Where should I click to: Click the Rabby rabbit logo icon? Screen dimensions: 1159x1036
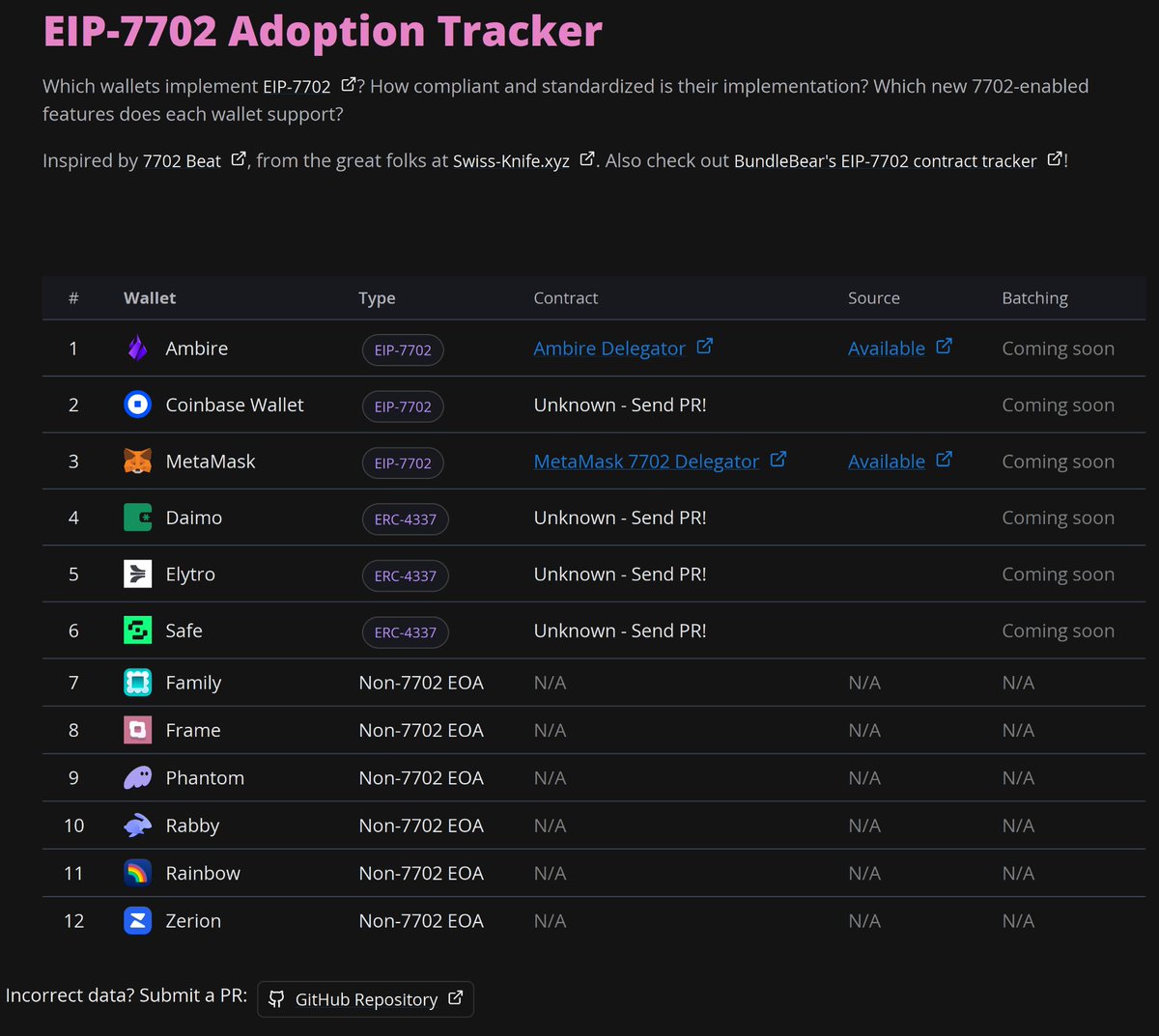click(138, 826)
